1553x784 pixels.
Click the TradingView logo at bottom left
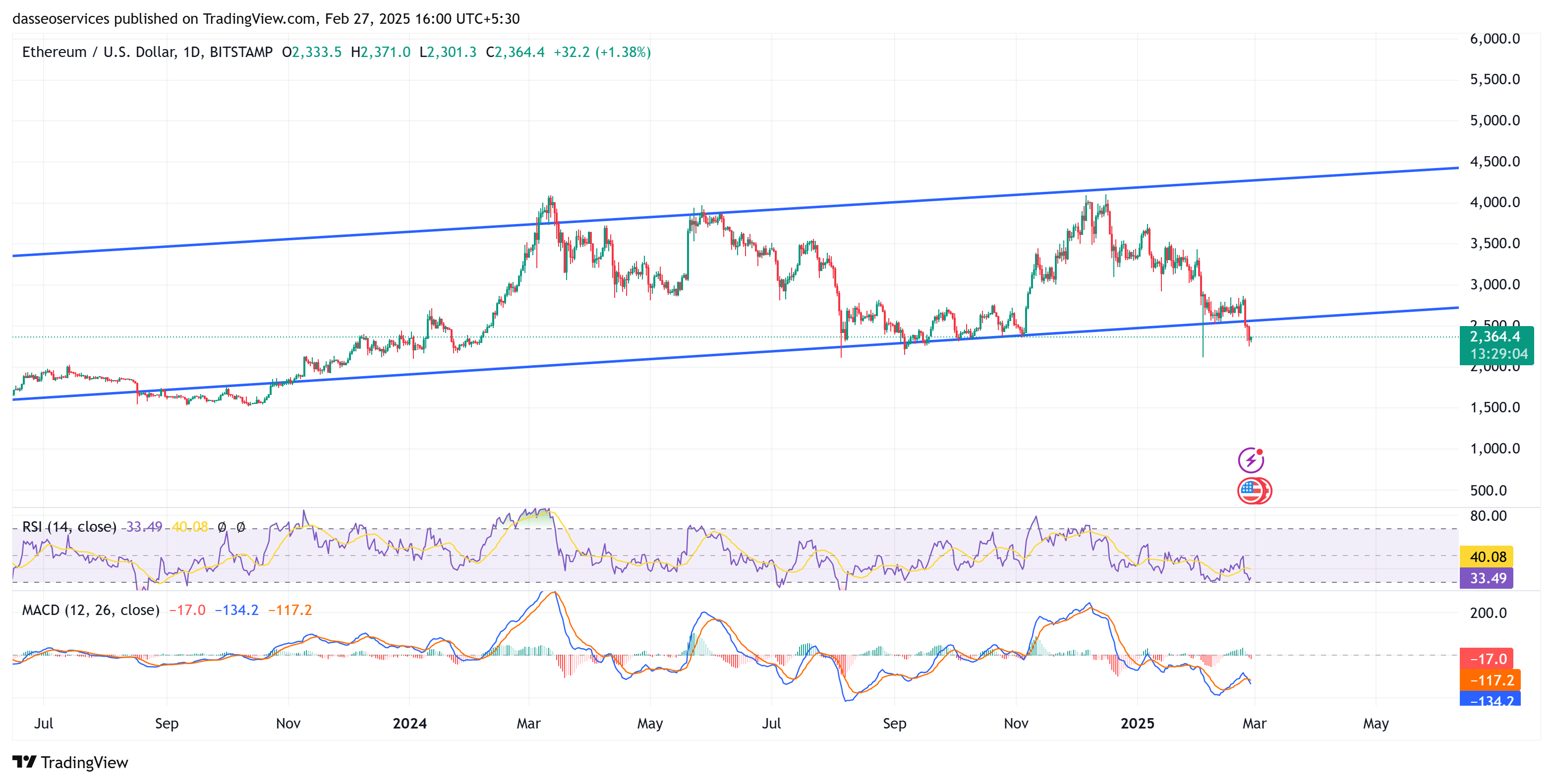tap(70, 762)
